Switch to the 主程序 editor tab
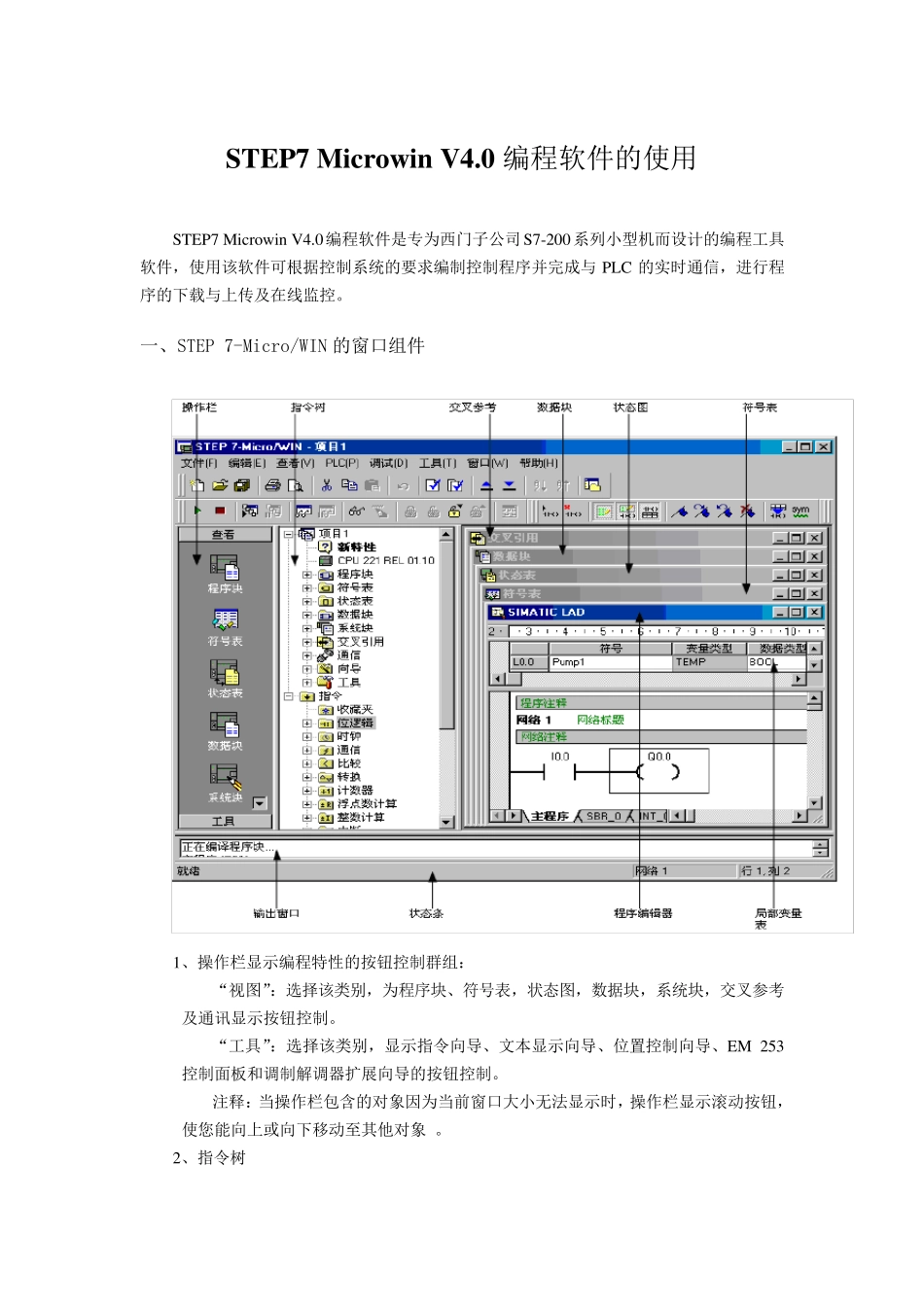The image size is (924, 1307). (x=550, y=816)
